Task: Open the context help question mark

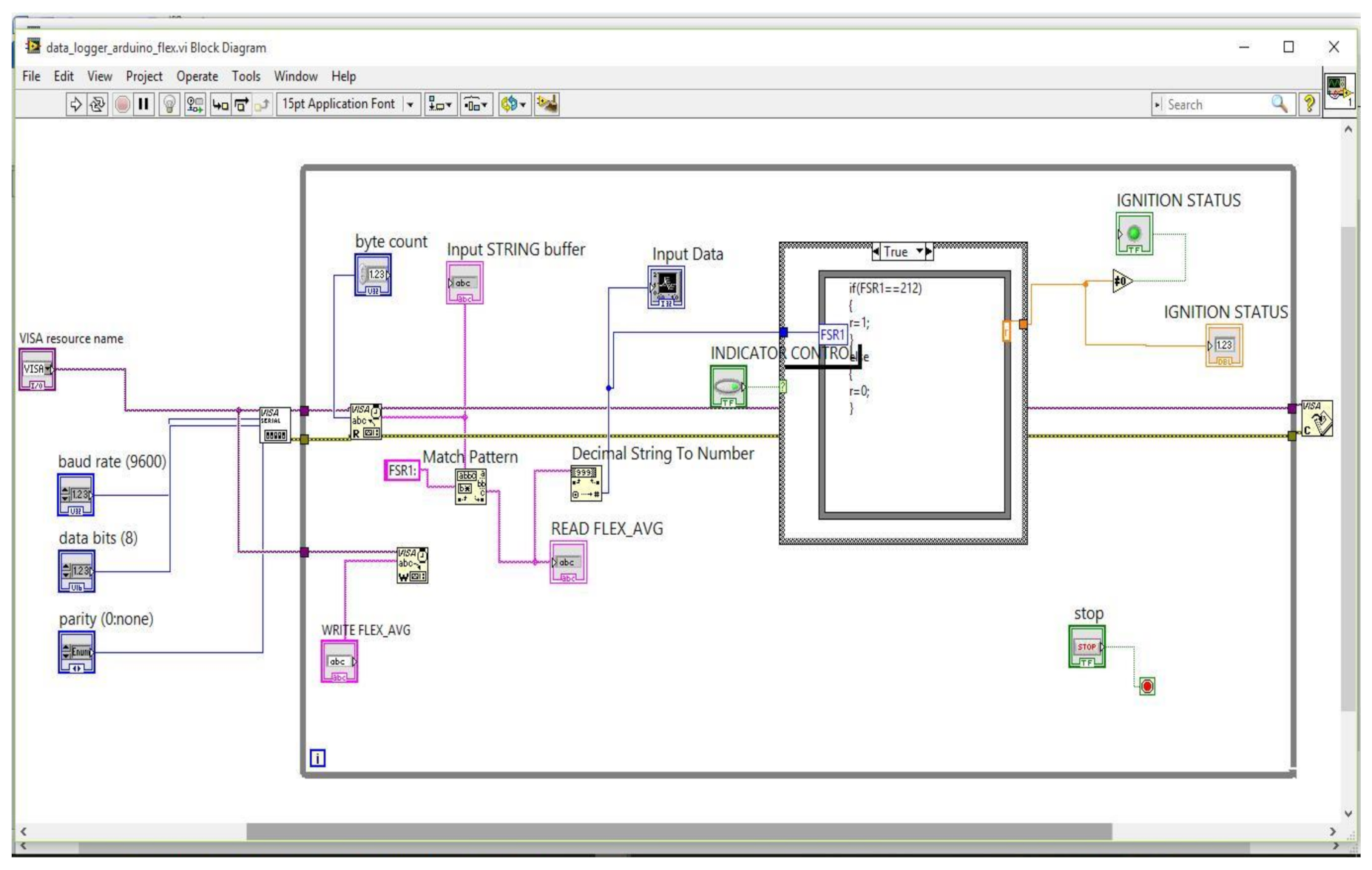Action: 1308,104
